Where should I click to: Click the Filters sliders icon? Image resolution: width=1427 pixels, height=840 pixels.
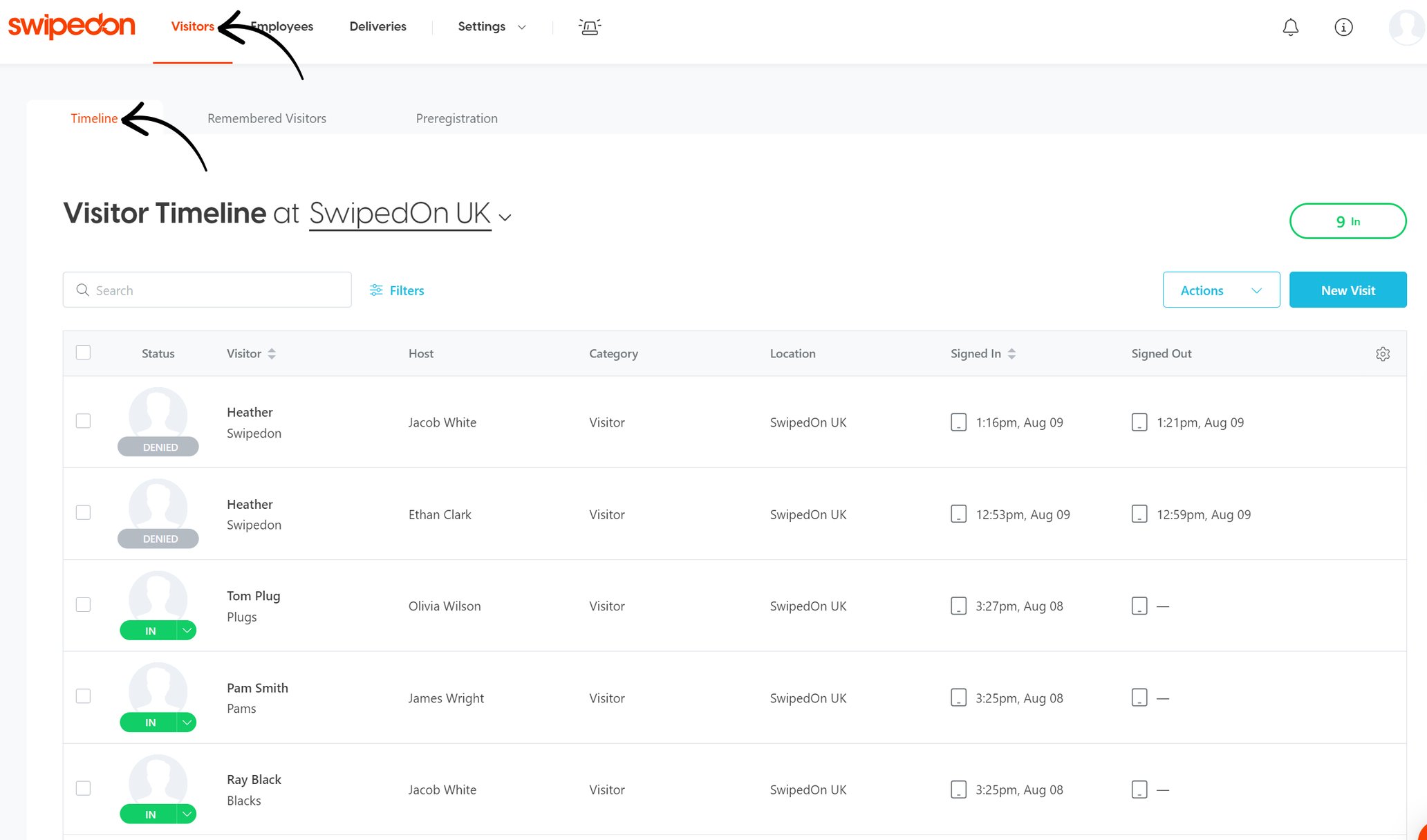pos(376,290)
